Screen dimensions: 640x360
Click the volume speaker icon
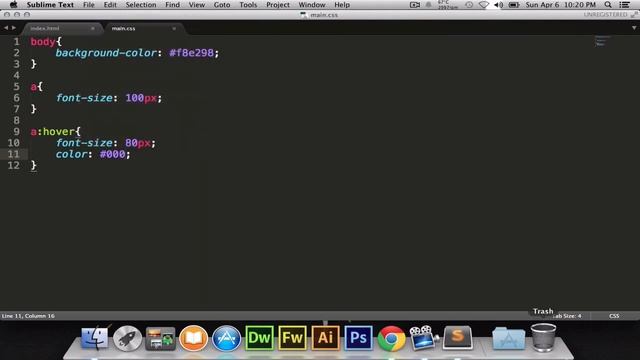tap(498, 5)
